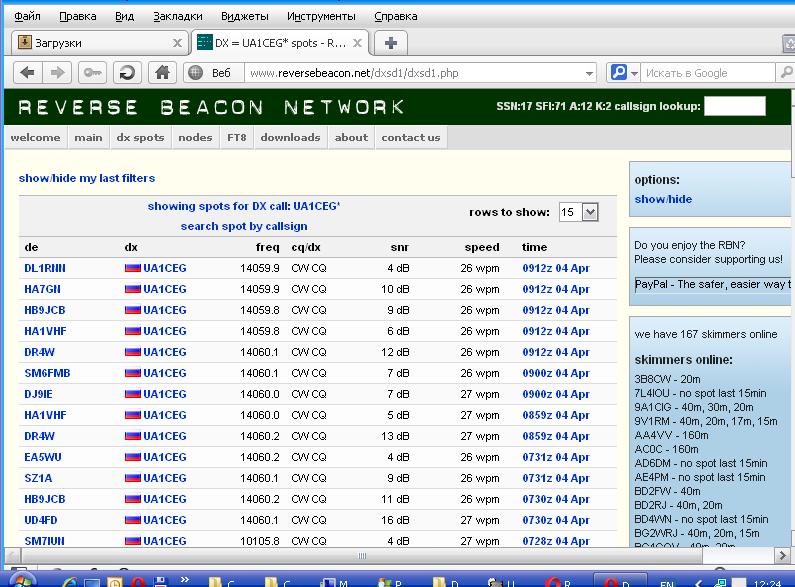Image resolution: width=795 pixels, height=587 pixels.
Task: Open spotter HA7GN link
Action: [43, 289]
